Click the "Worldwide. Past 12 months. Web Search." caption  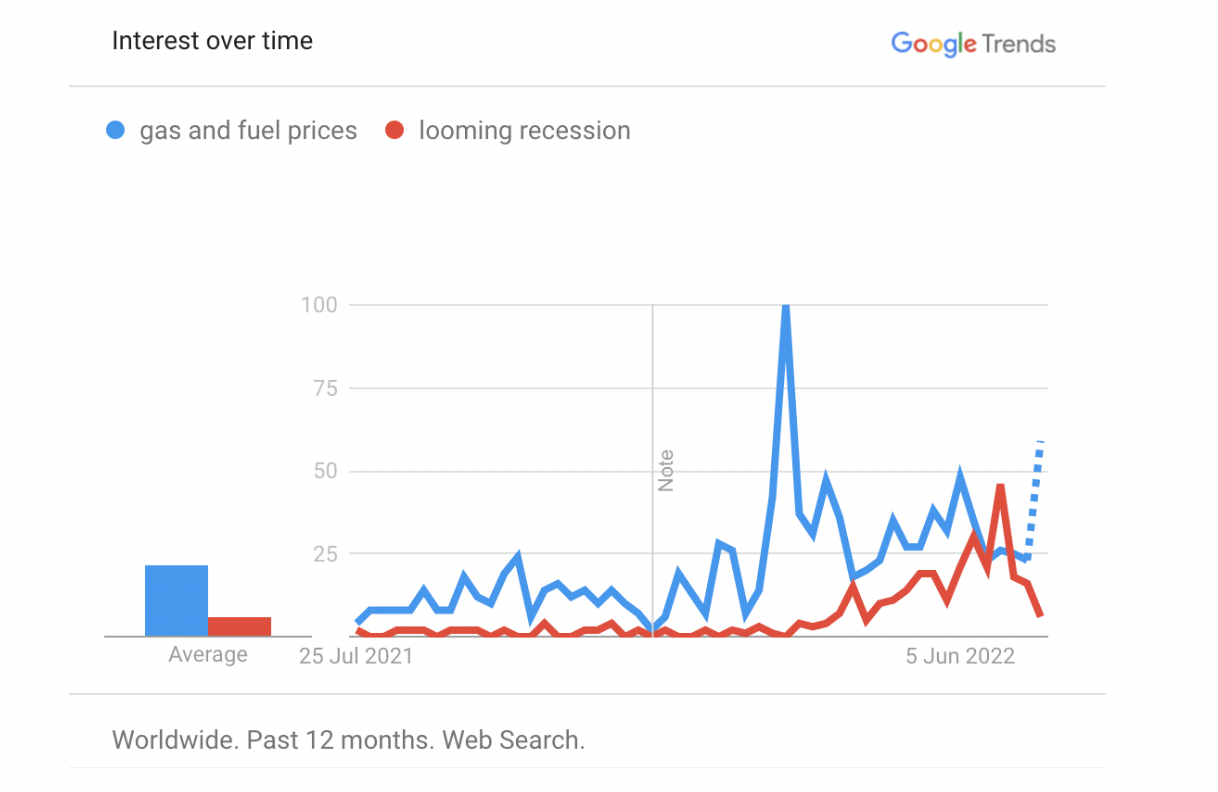coord(348,741)
